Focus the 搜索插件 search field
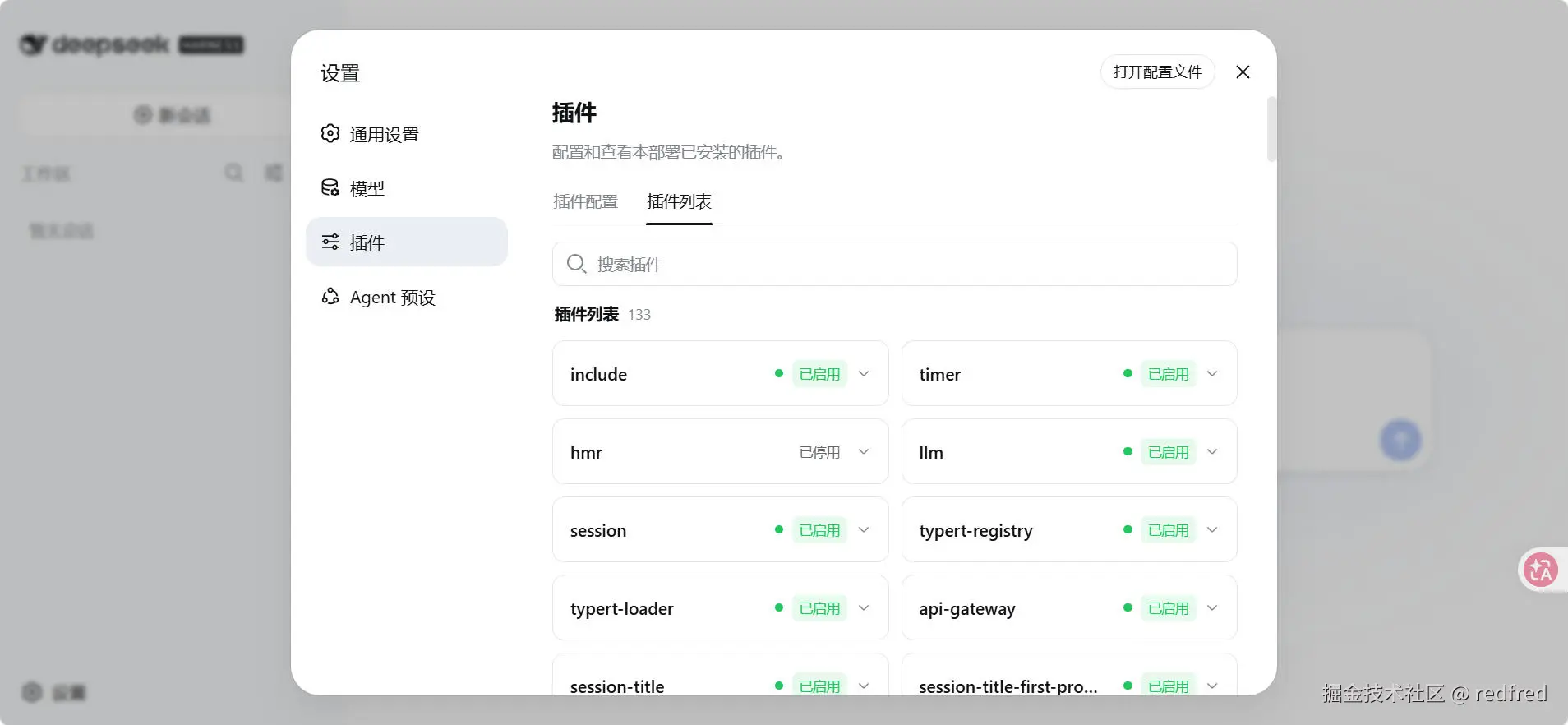 894,264
